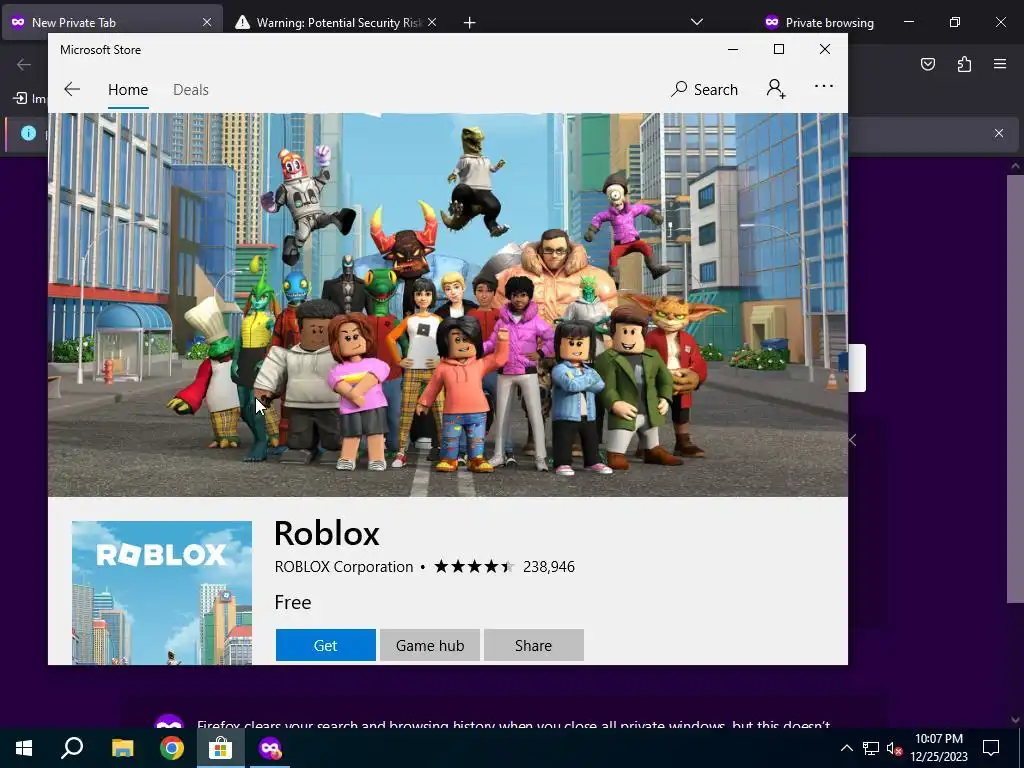List all Firefox tabs dropdown
The height and width of the screenshot is (768, 1024).
click(x=697, y=22)
